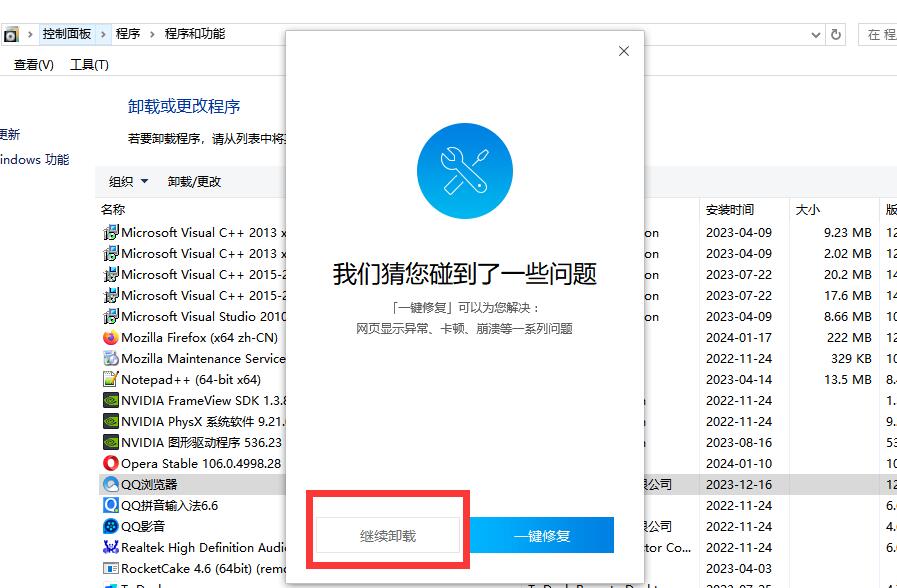Click the 20.2 MB size cell

click(x=848, y=275)
